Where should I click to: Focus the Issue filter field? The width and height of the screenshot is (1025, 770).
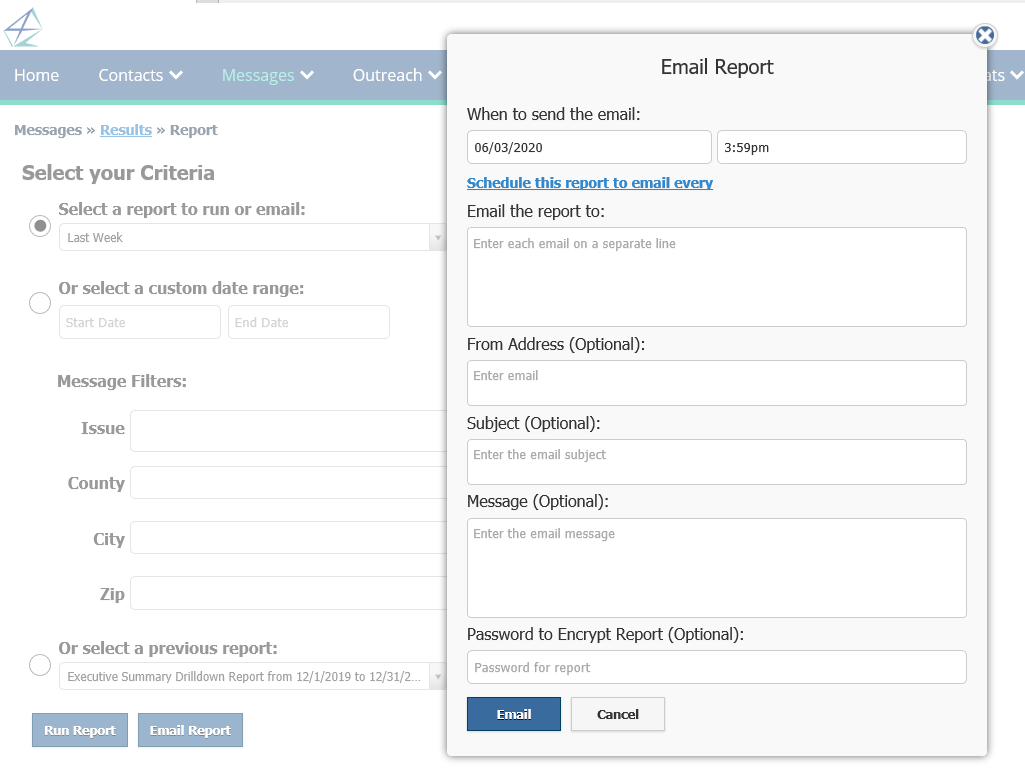(288, 431)
